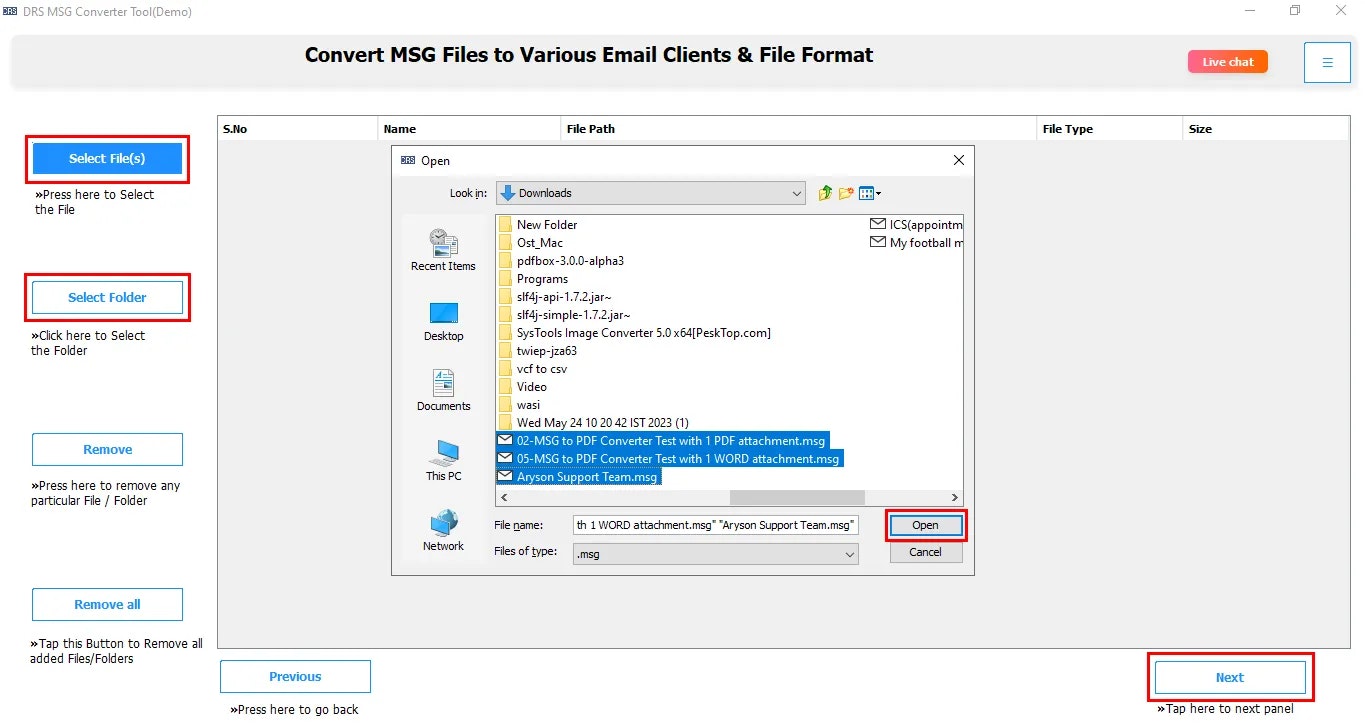This screenshot has width=1365, height=727.
Task: Go to Documents shortcut
Action: pos(443,391)
